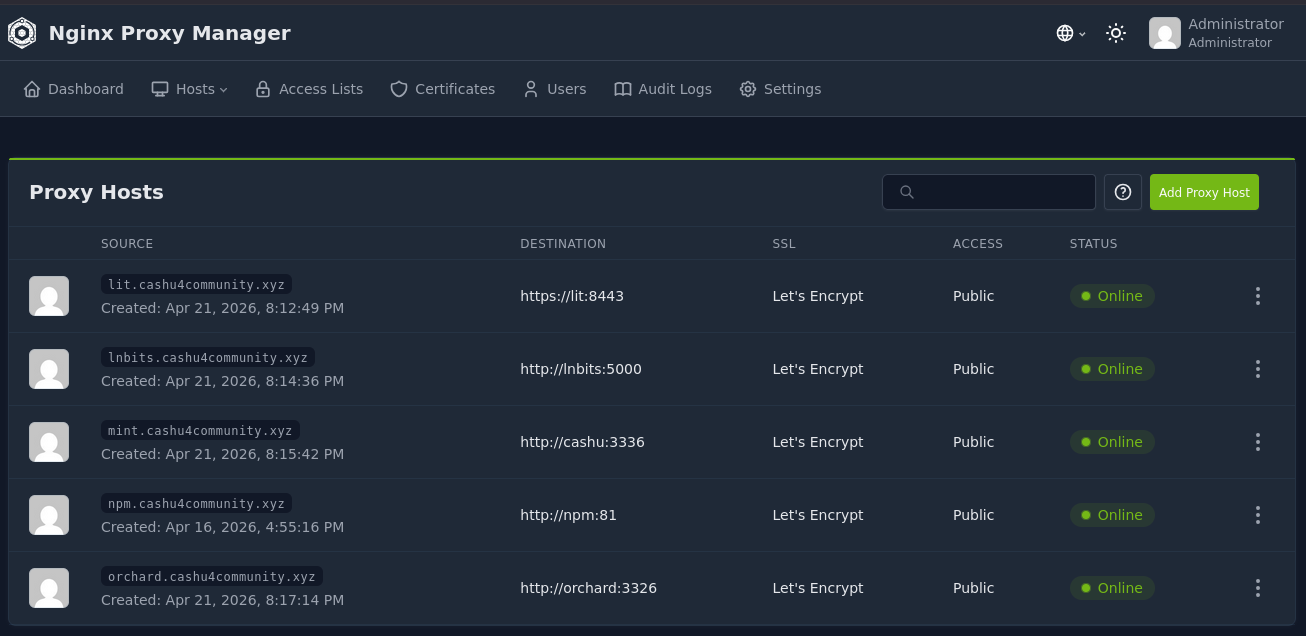
Task: Click the lit.cashu4community.xyz domain tag
Action: pos(197,284)
